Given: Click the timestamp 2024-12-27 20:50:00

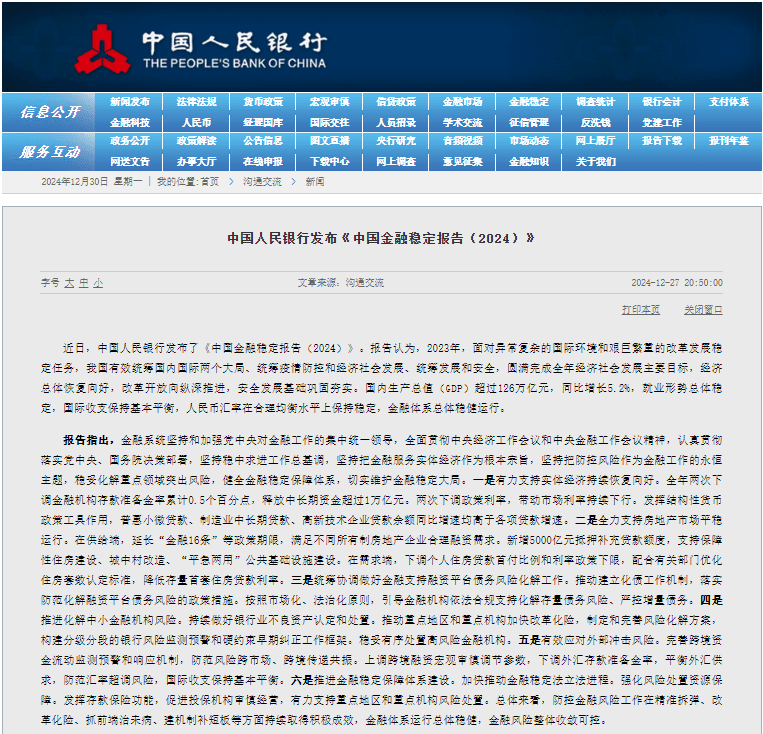Looking at the screenshot, I should click(677, 282).
